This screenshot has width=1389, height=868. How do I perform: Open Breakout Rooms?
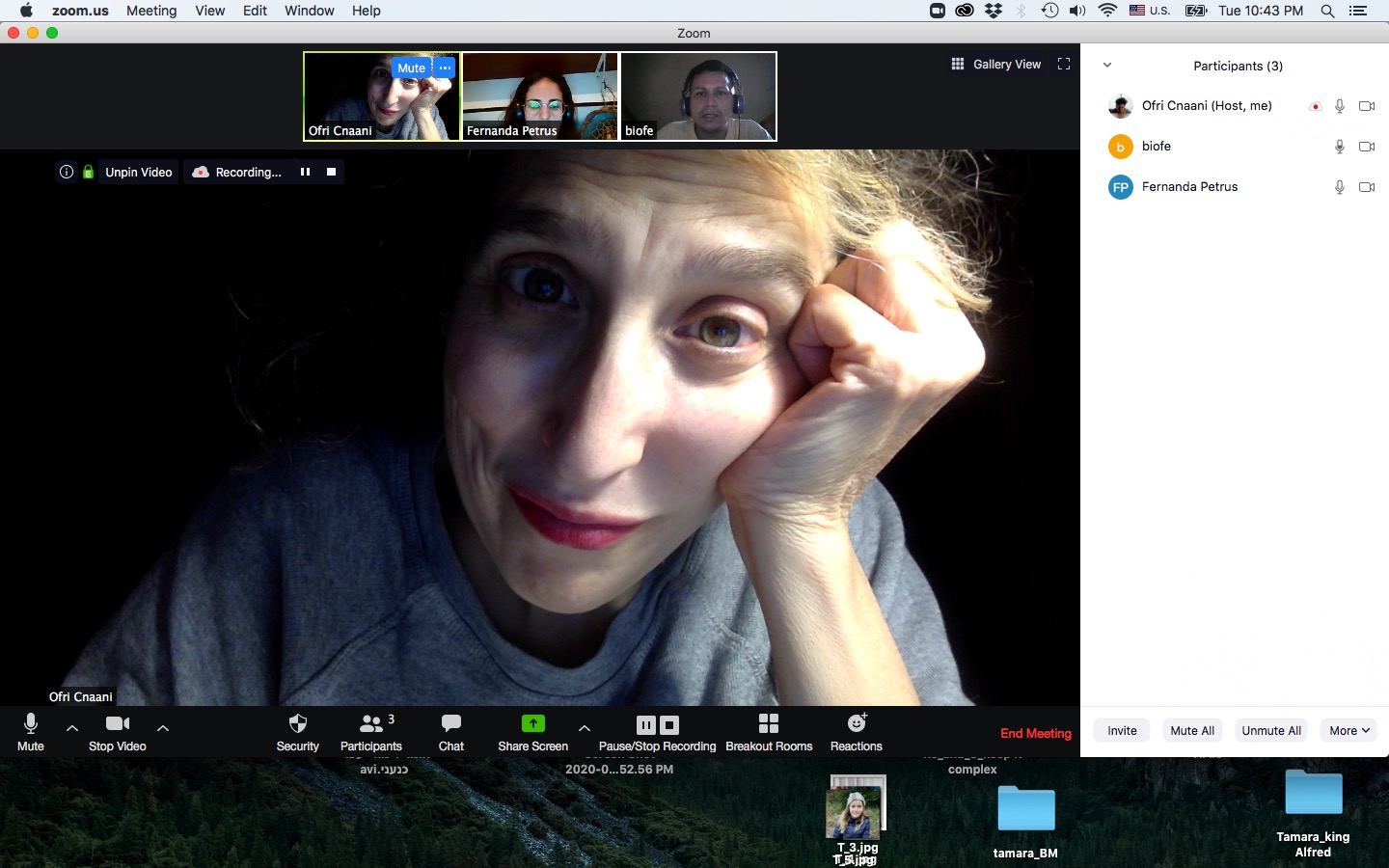pos(769,732)
